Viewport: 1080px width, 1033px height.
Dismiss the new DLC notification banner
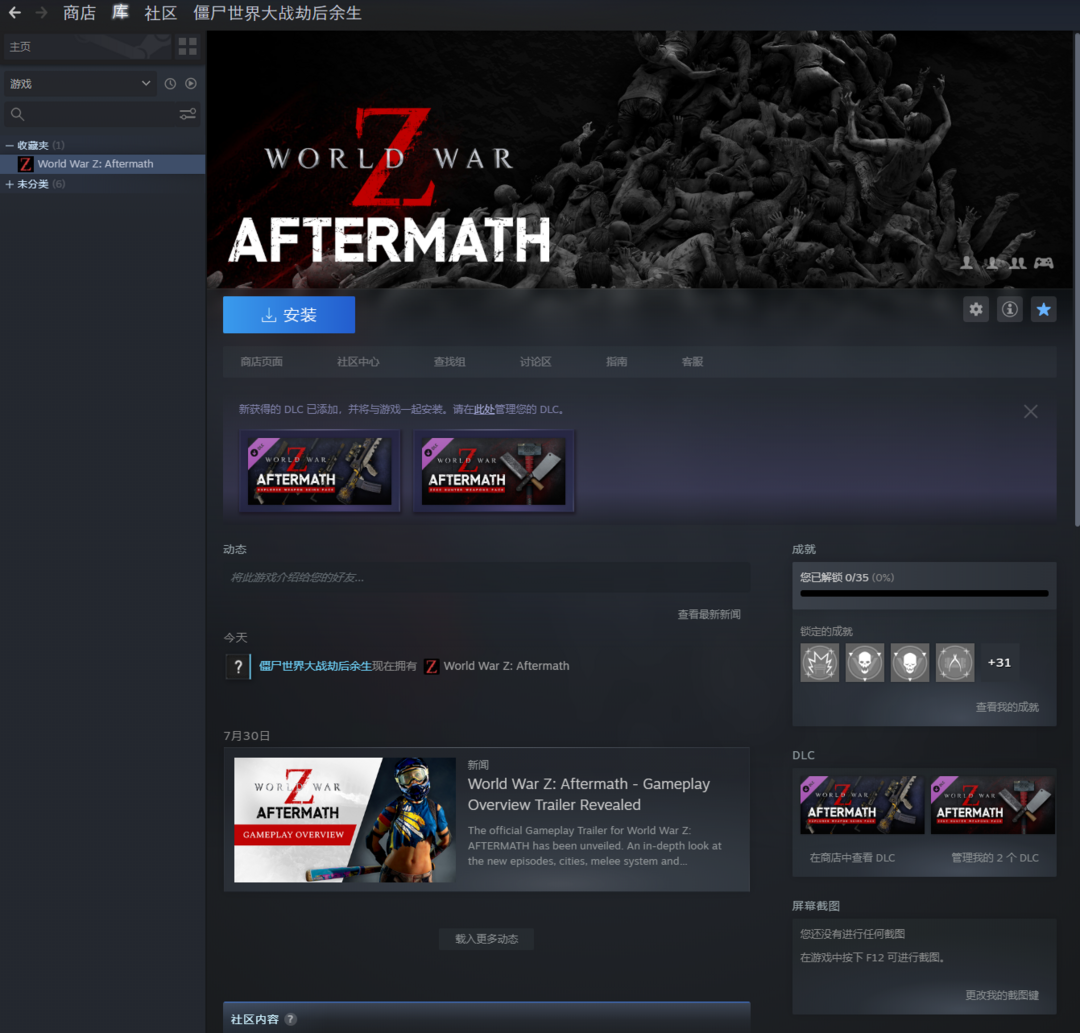[x=1030, y=411]
